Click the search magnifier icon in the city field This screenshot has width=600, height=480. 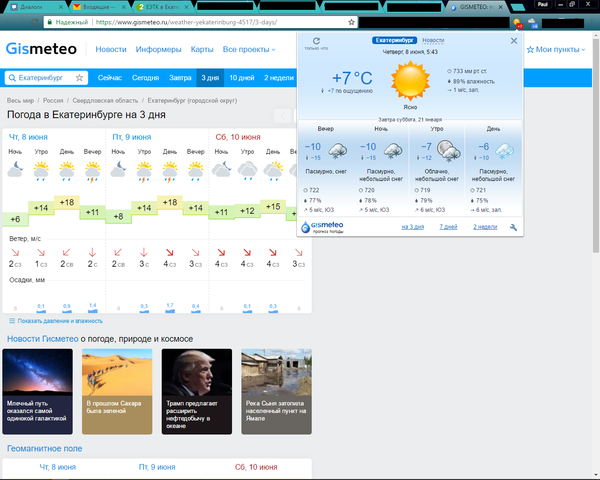(12, 78)
